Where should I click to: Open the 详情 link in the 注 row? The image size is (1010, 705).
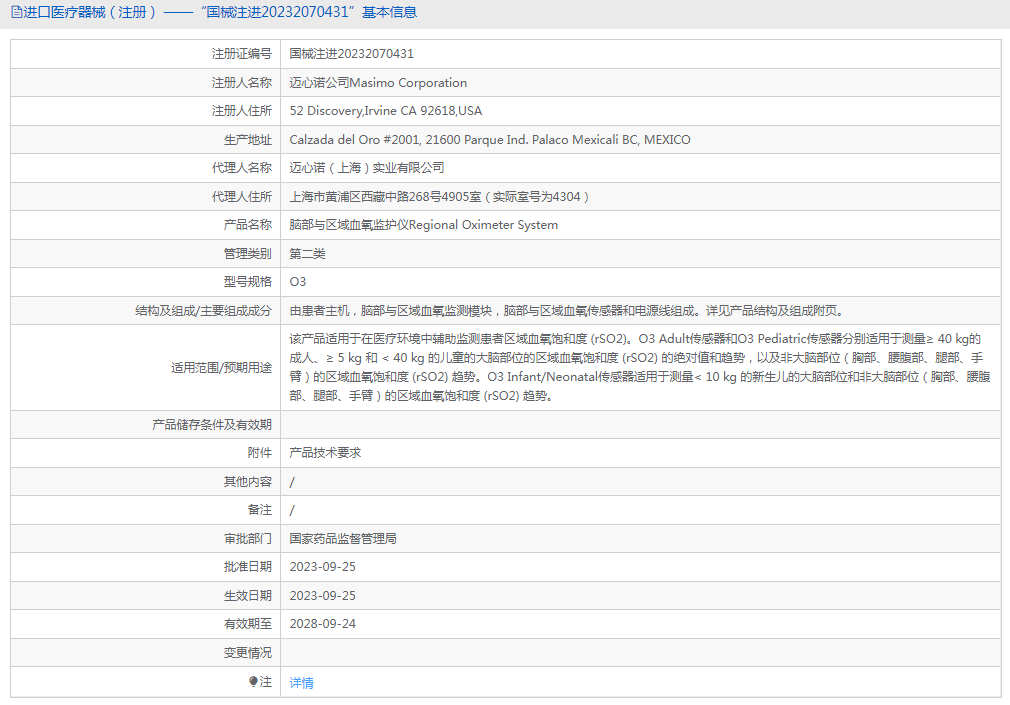[301, 683]
